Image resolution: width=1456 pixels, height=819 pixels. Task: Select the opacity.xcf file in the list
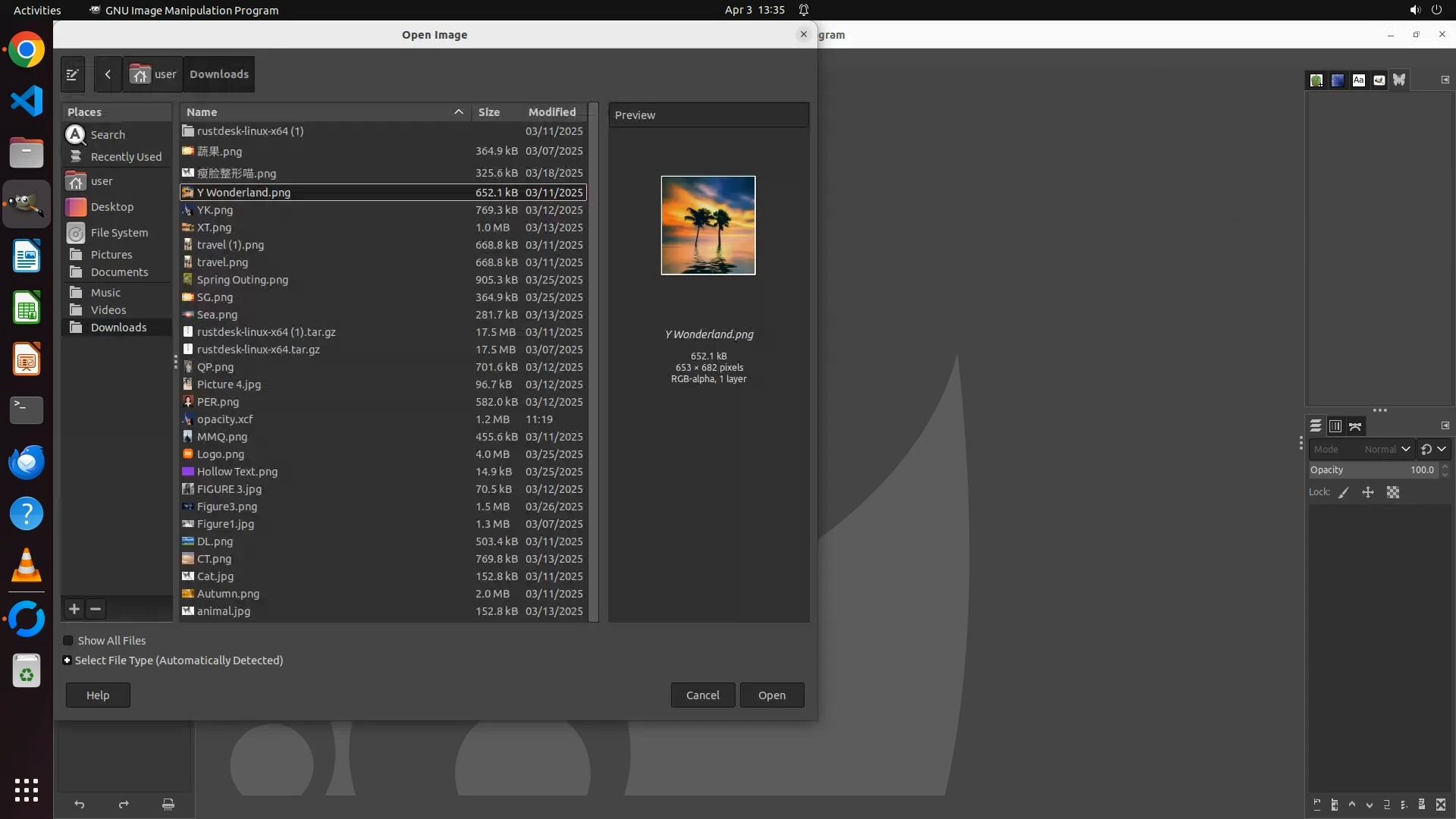pos(225,419)
